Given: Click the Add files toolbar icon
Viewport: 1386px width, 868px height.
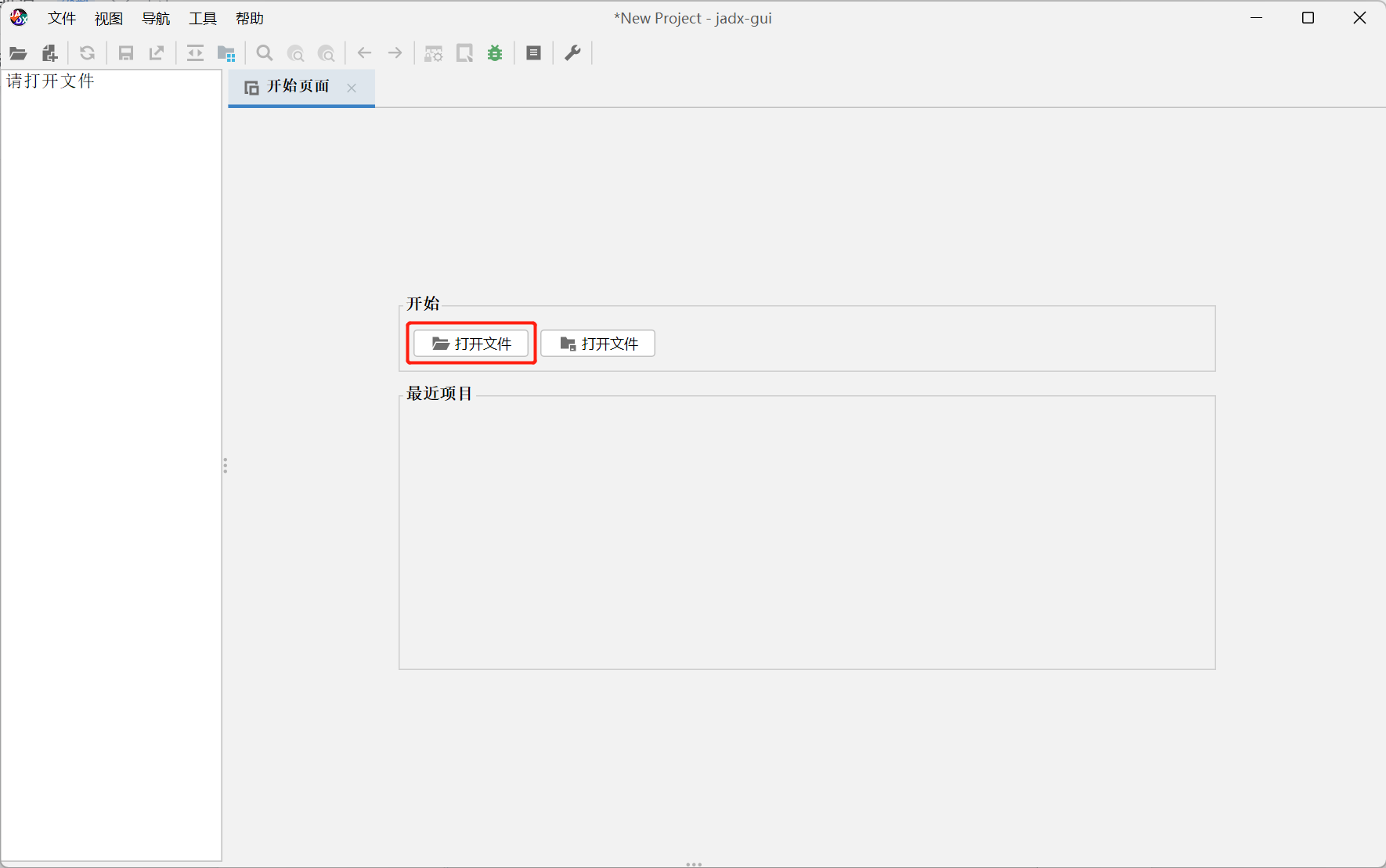Looking at the screenshot, I should [49, 52].
